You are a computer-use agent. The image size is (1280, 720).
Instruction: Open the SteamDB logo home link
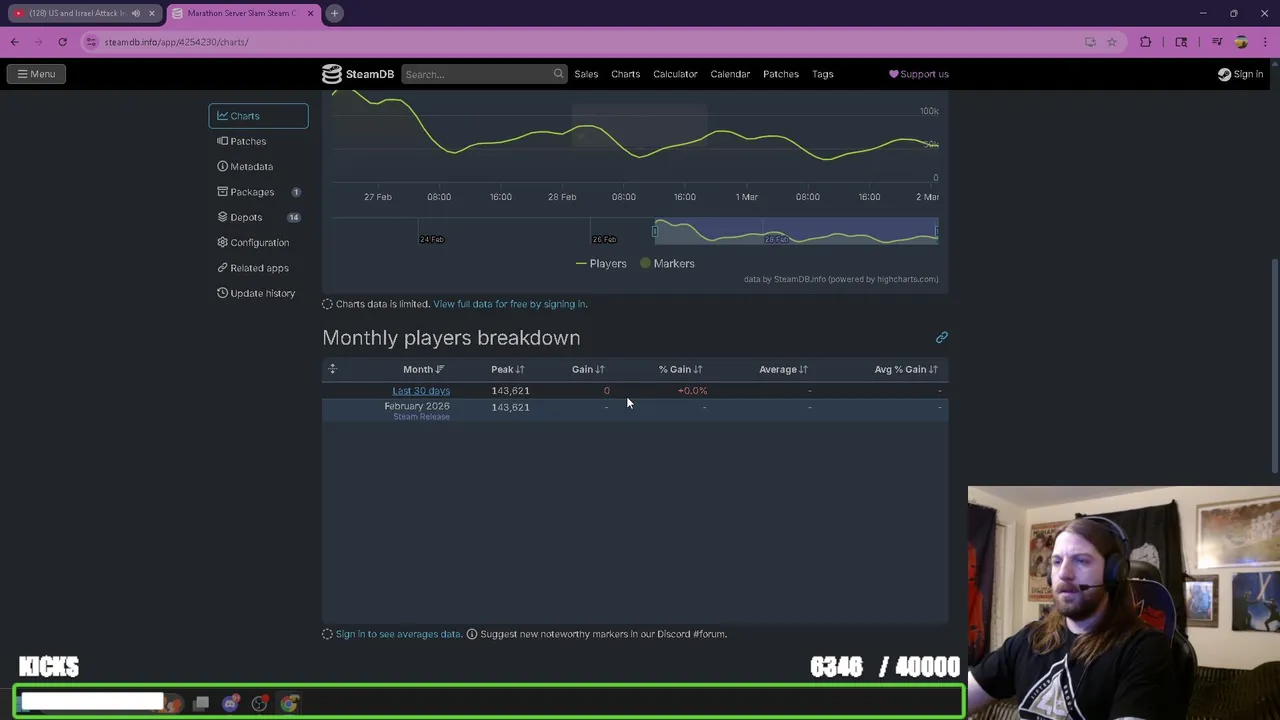358,74
